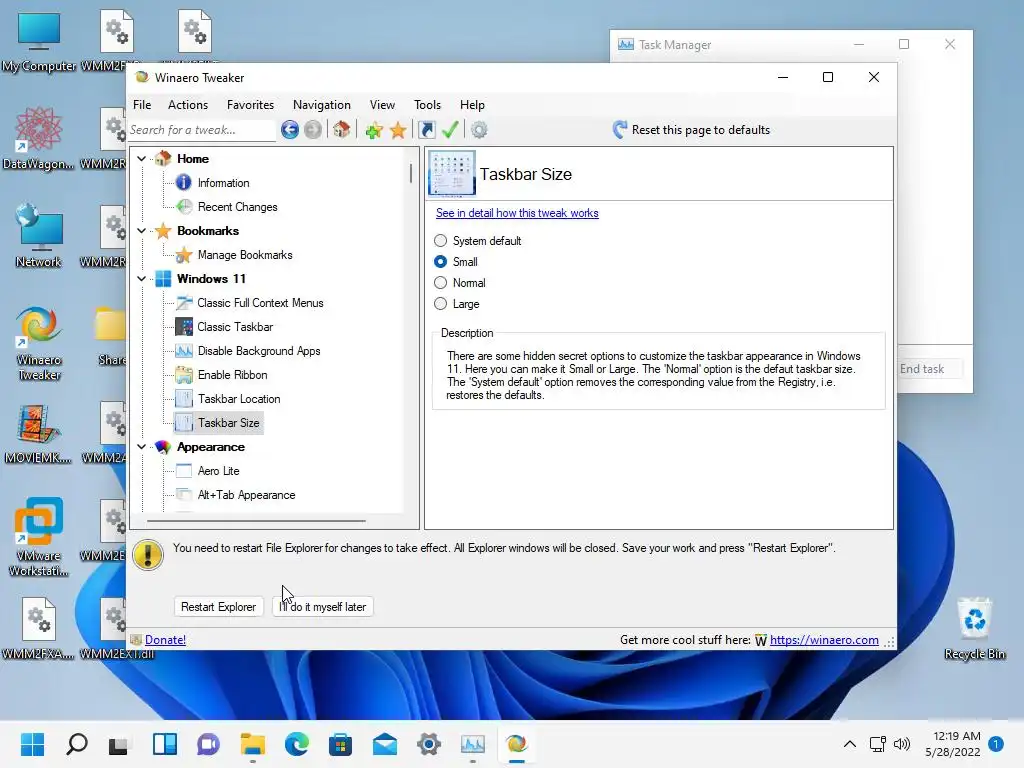Click the yellow warning exclamation icon
The width and height of the screenshot is (1024, 768).
pyautogui.click(x=148, y=555)
